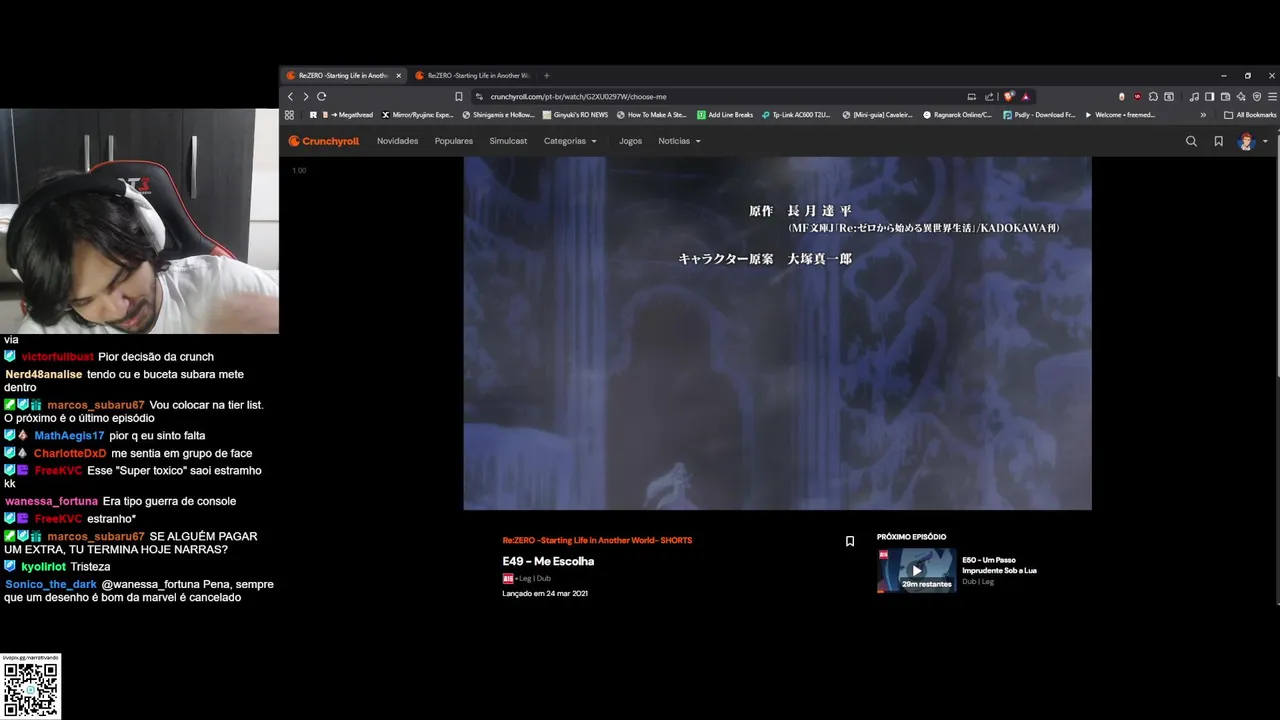This screenshot has height=720, width=1280.
Task: Open the Populares menu item
Action: pyautogui.click(x=454, y=141)
